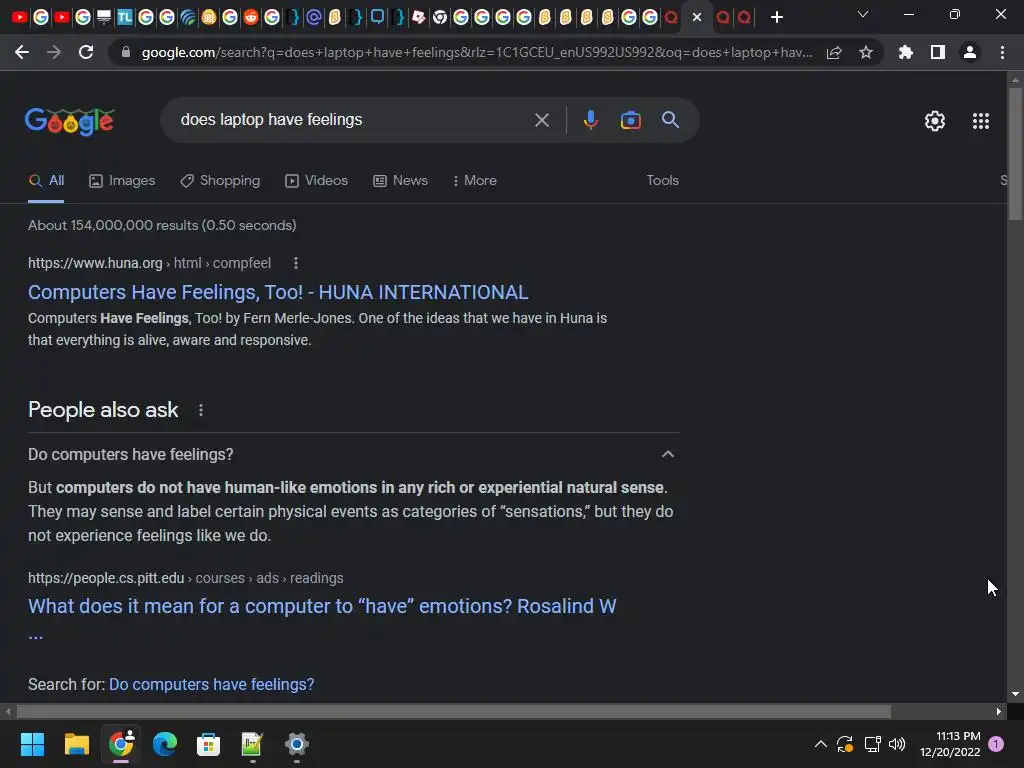Open the people.cs.pitt.edu breadcrumb
The height and width of the screenshot is (768, 1024).
(185, 578)
